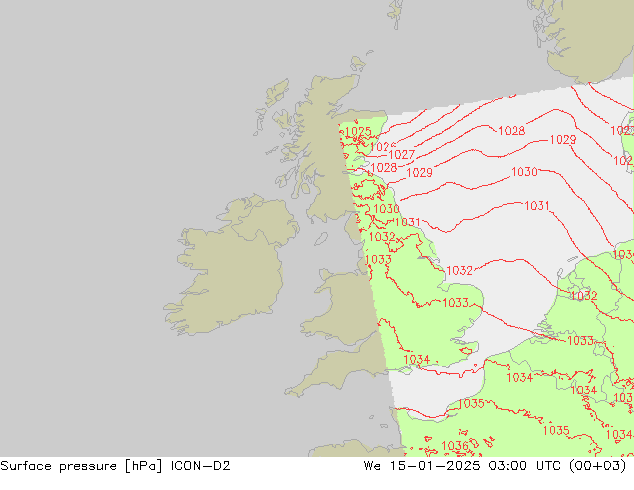Image resolution: width=634 pixels, height=490 pixels.
Task: Click the 'Surface pressure [hPa]' caption text
Action: 81,466
